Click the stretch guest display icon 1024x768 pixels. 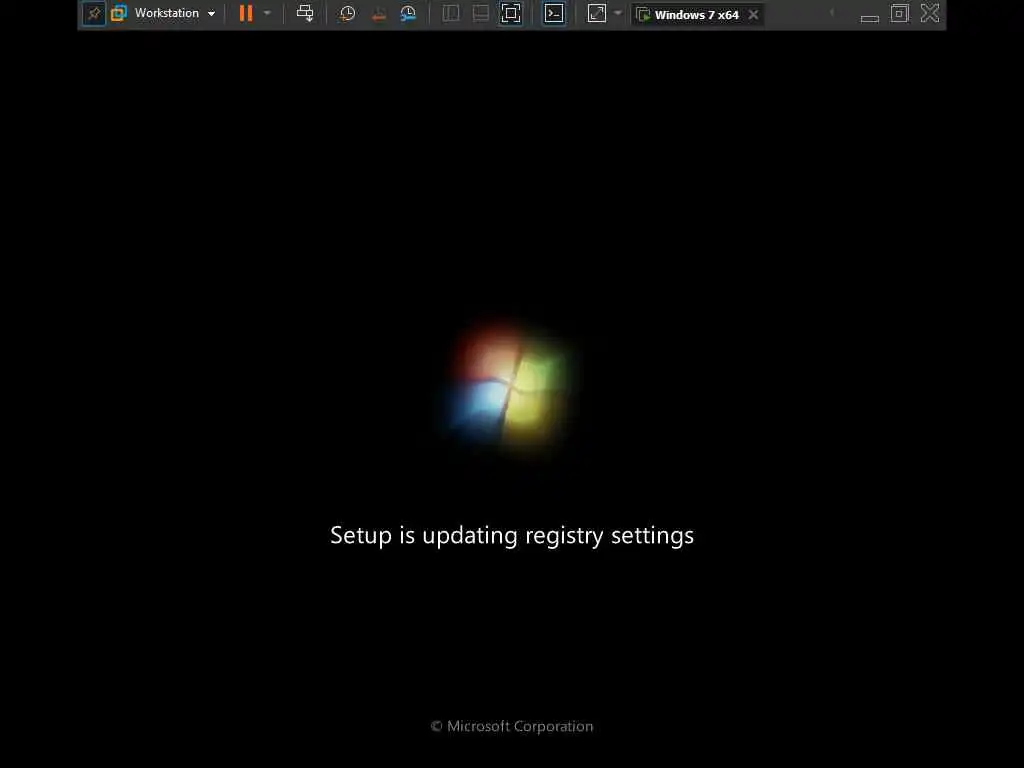point(597,13)
